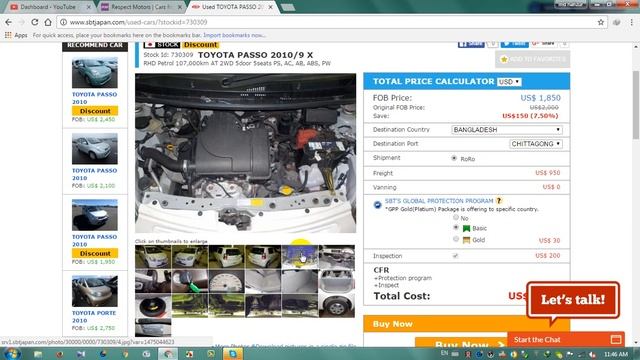Viewport: 640px width, 360px height.
Task: Select the open trunk thumbnail
Action: point(337,281)
